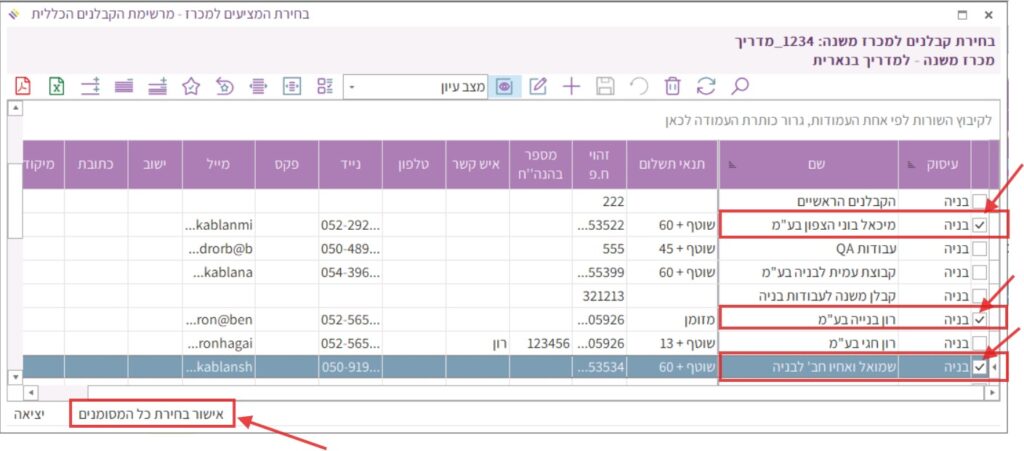Click the pencil edit icon
The height and width of the screenshot is (451, 1024).
click(538, 86)
